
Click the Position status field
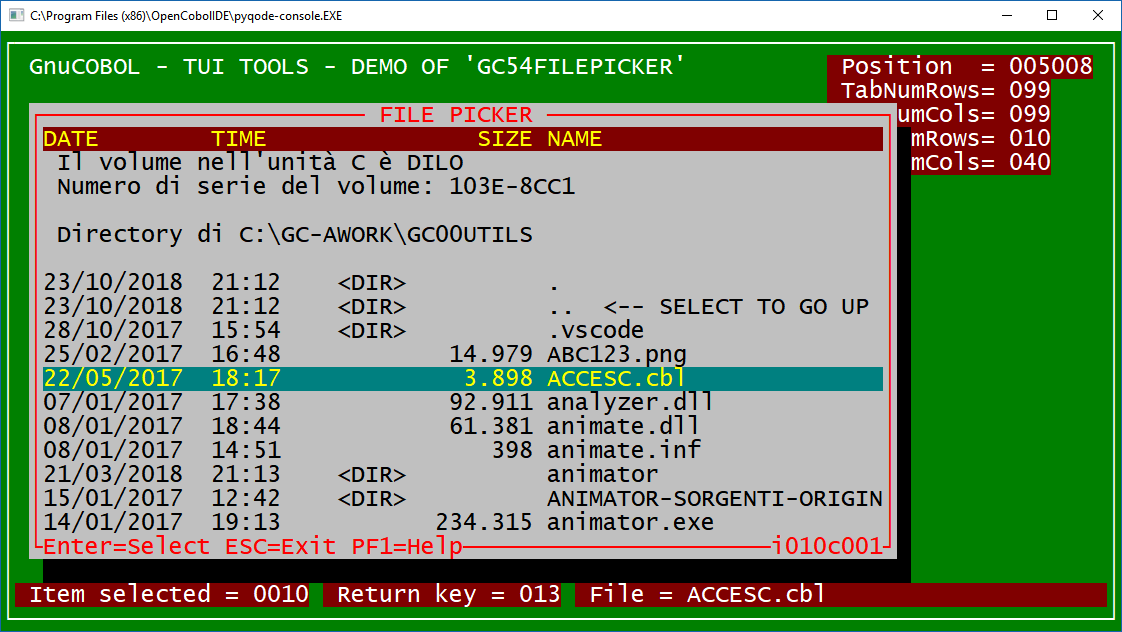pos(960,66)
